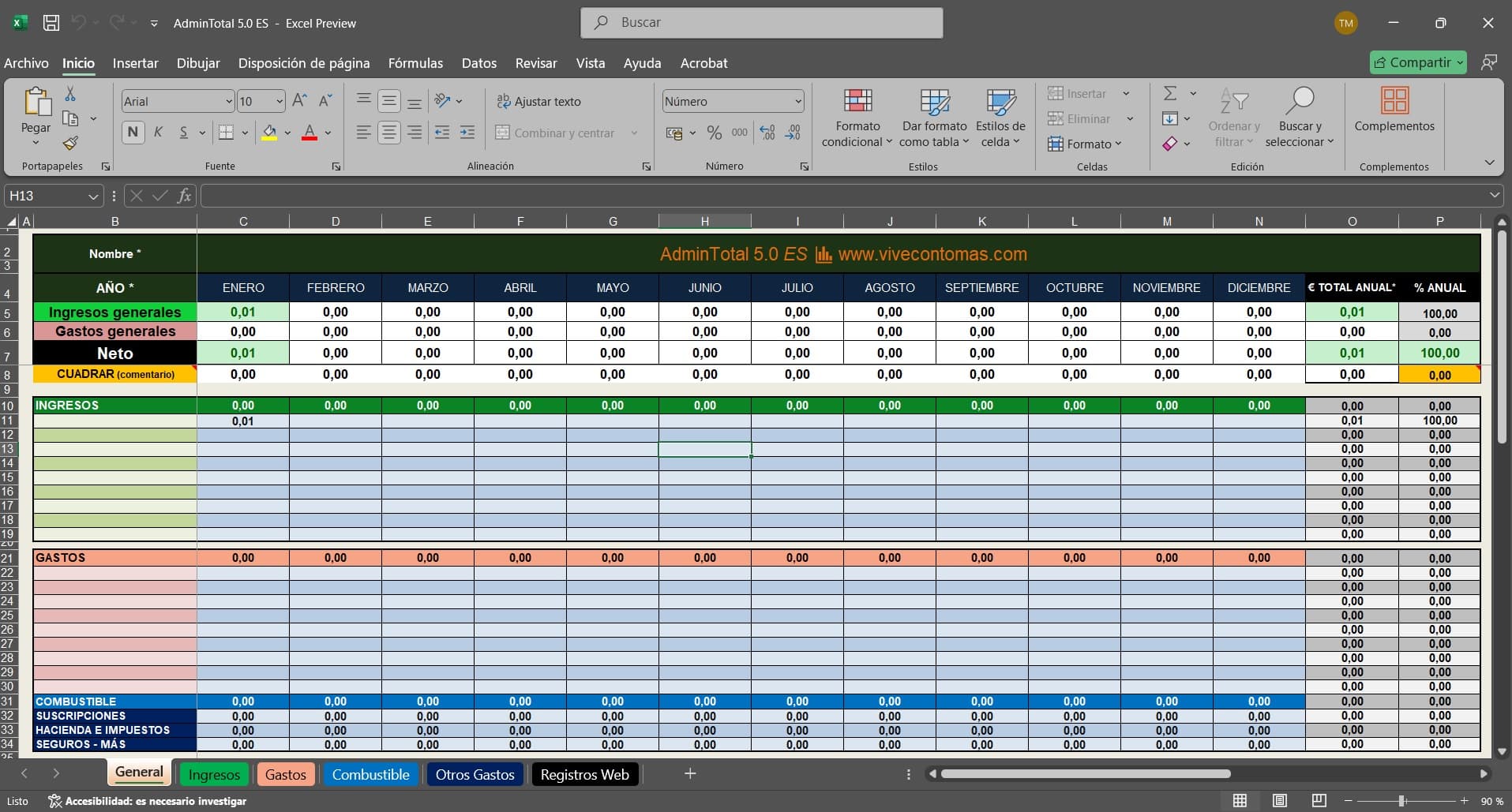
Task: Expand the Name Box dropdown arrow
Action: point(93,196)
